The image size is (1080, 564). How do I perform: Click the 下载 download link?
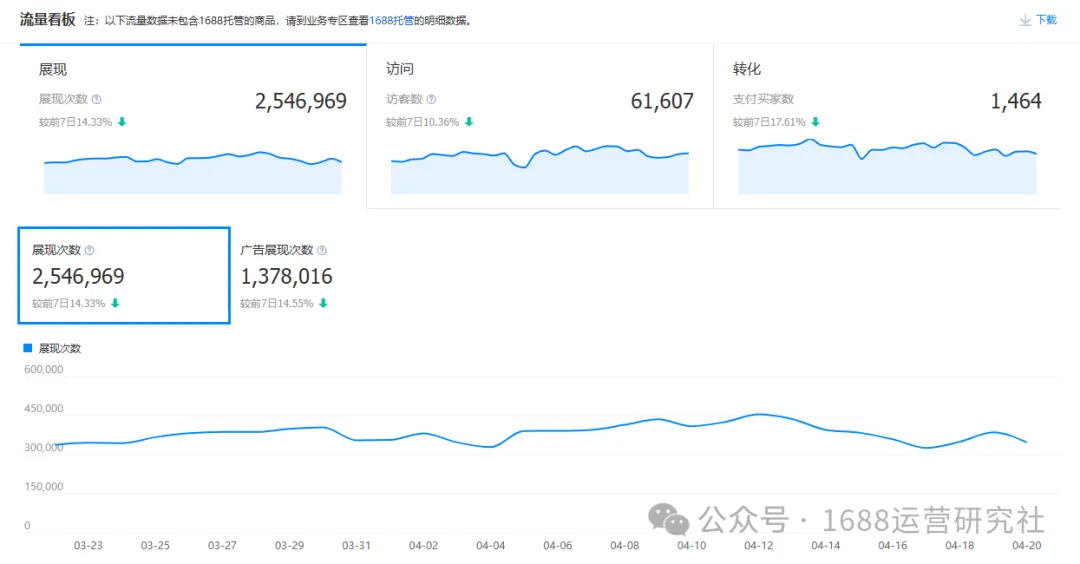click(1046, 20)
